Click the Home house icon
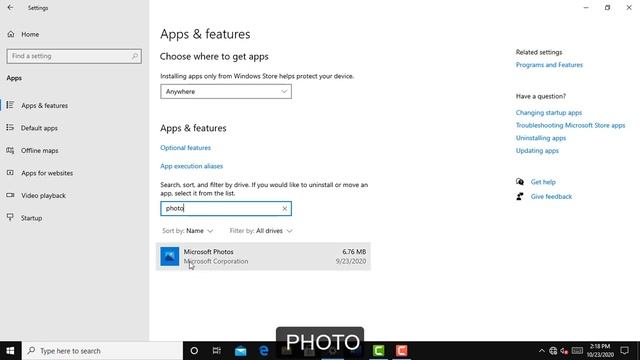 (x=11, y=34)
